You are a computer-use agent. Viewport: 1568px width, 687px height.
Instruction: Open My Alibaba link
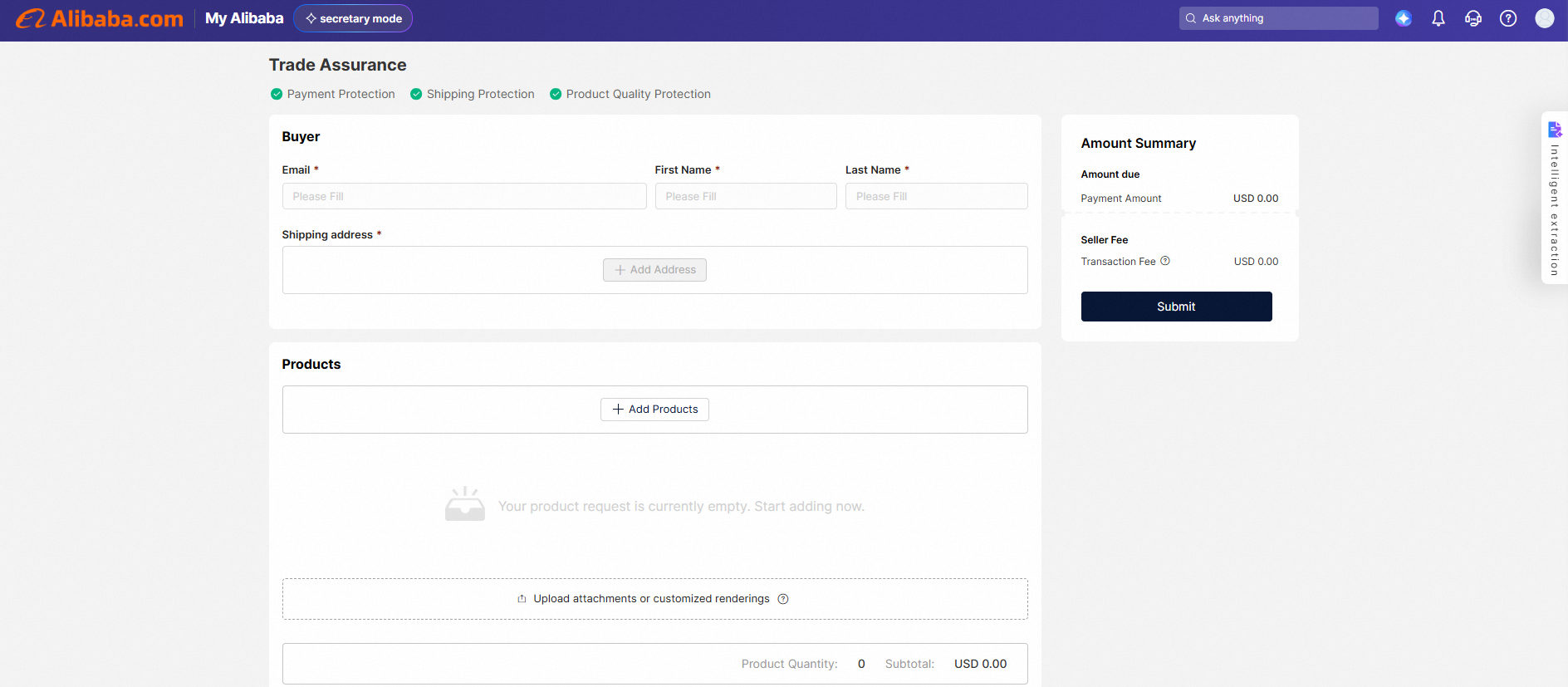pyautogui.click(x=244, y=18)
